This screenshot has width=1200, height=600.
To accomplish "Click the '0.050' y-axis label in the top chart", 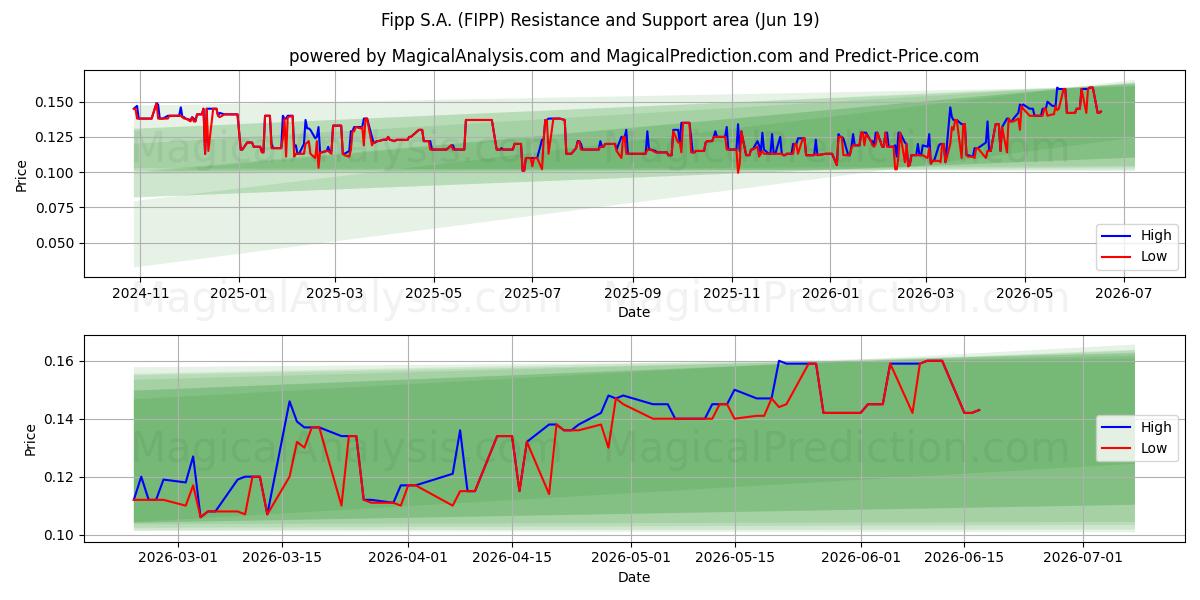I will coord(56,243).
